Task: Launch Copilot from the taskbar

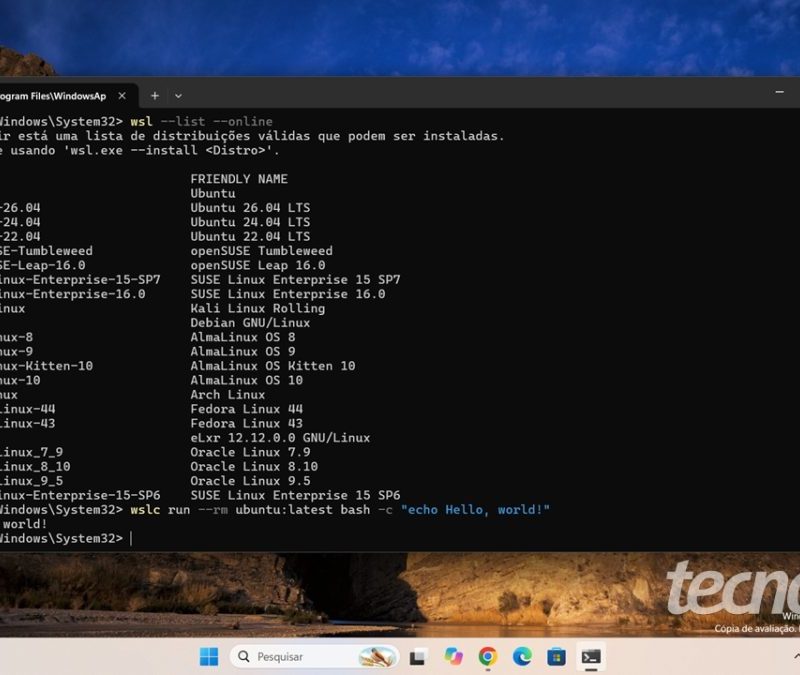Action: 453,657
